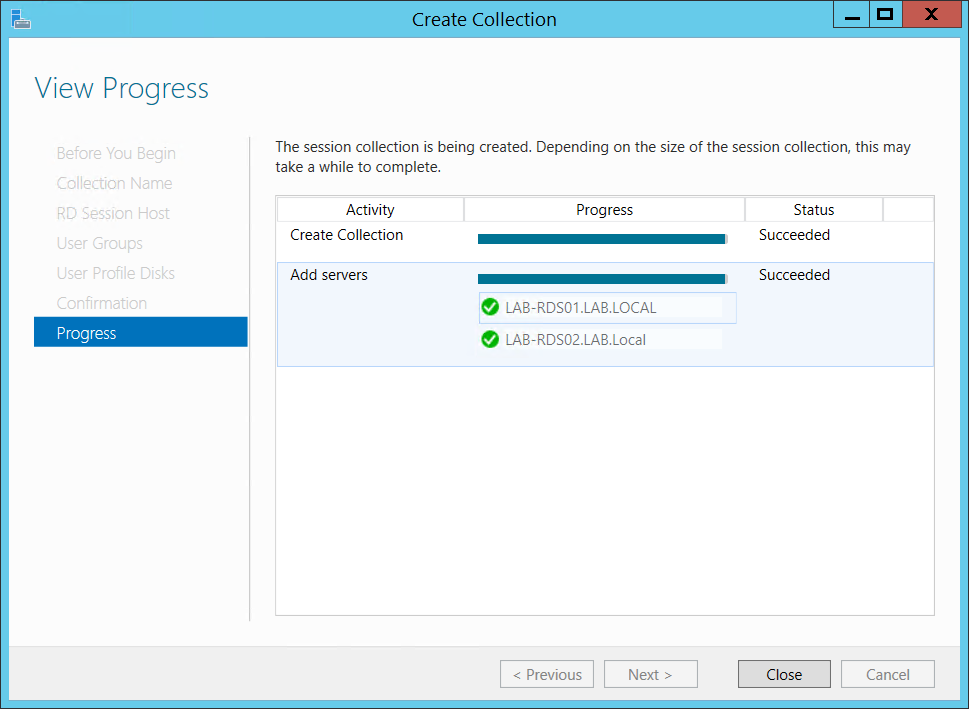Click the green checkmark beside LAB-RDS01.LAB.LOCAL

point(490,308)
